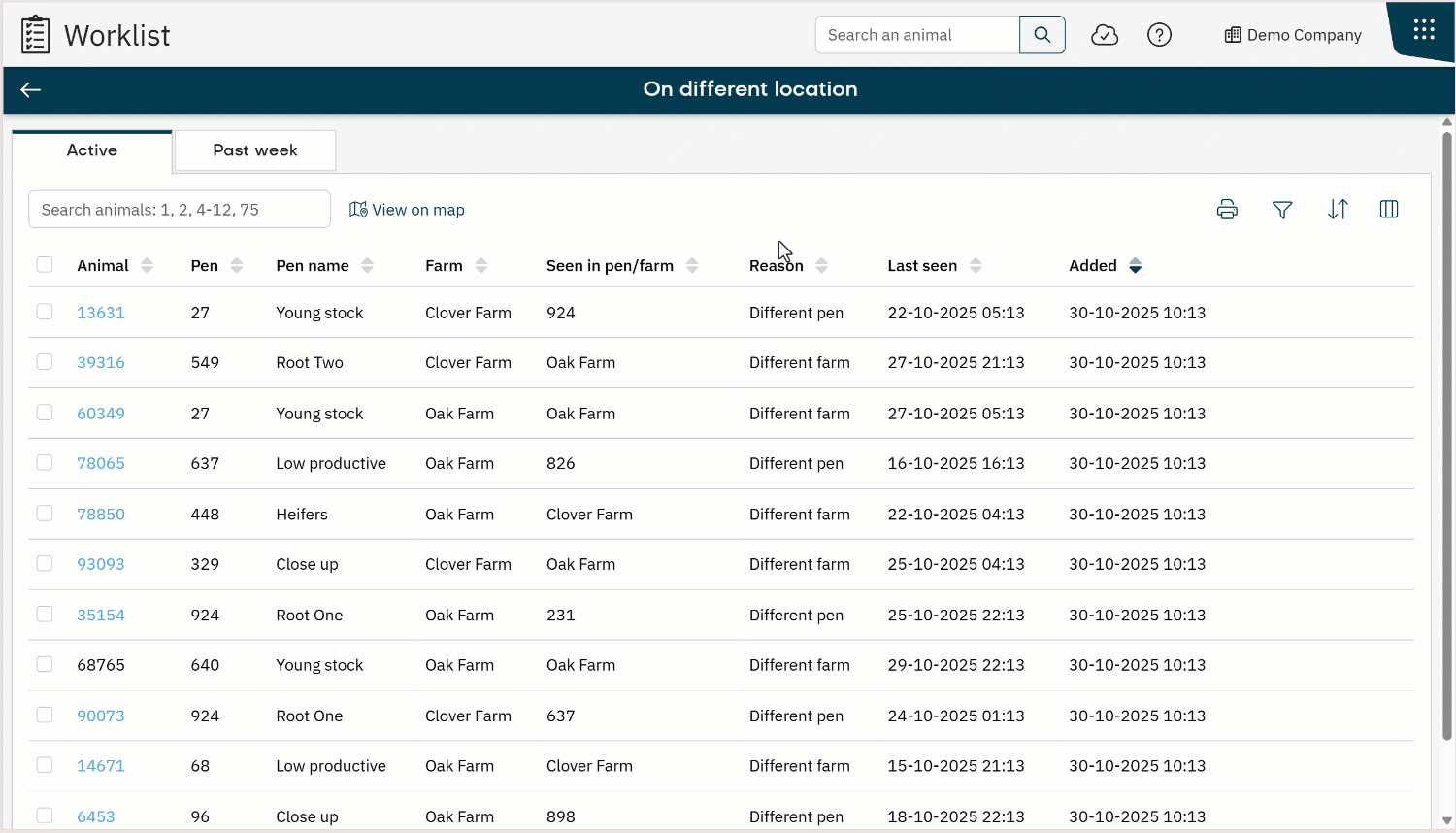Open the filter funnel icon
1456x833 pixels.
[x=1282, y=210]
